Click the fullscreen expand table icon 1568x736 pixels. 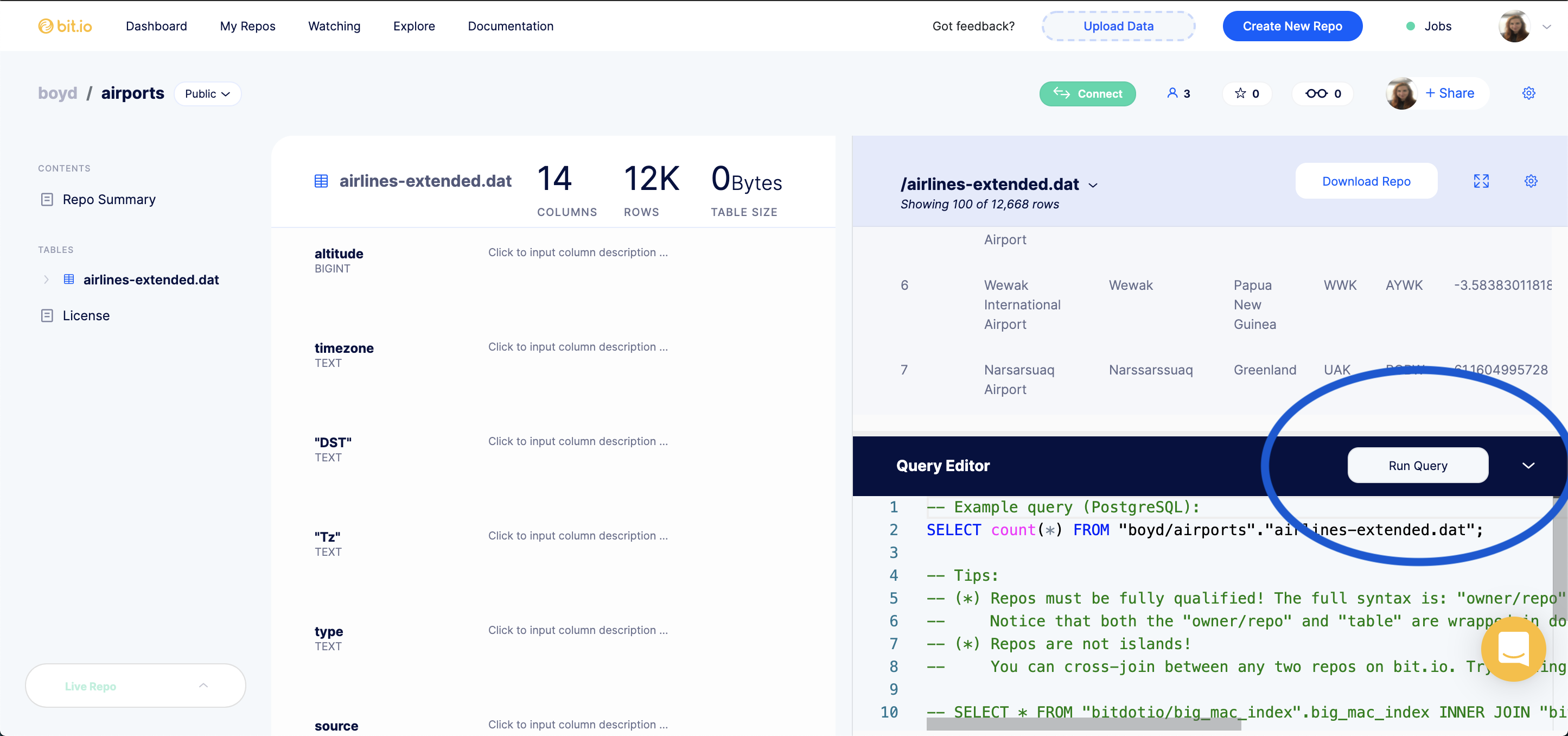pyautogui.click(x=1481, y=181)
